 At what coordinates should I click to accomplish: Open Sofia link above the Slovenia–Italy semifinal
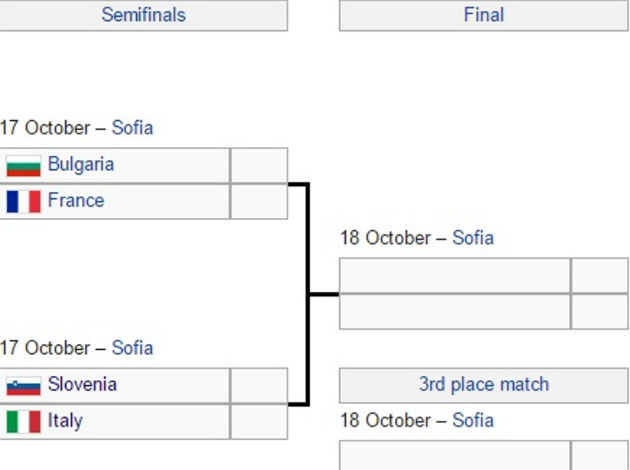[132, 348]
